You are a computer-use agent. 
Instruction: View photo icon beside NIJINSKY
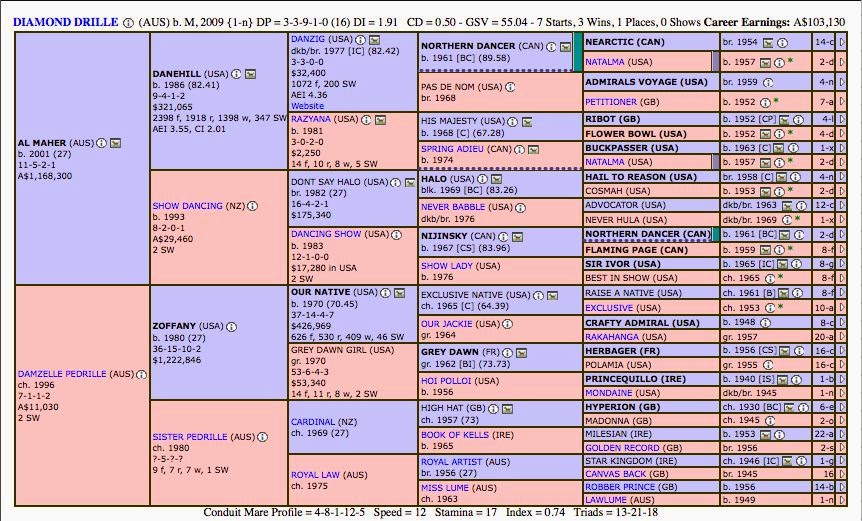click(517, 237)
